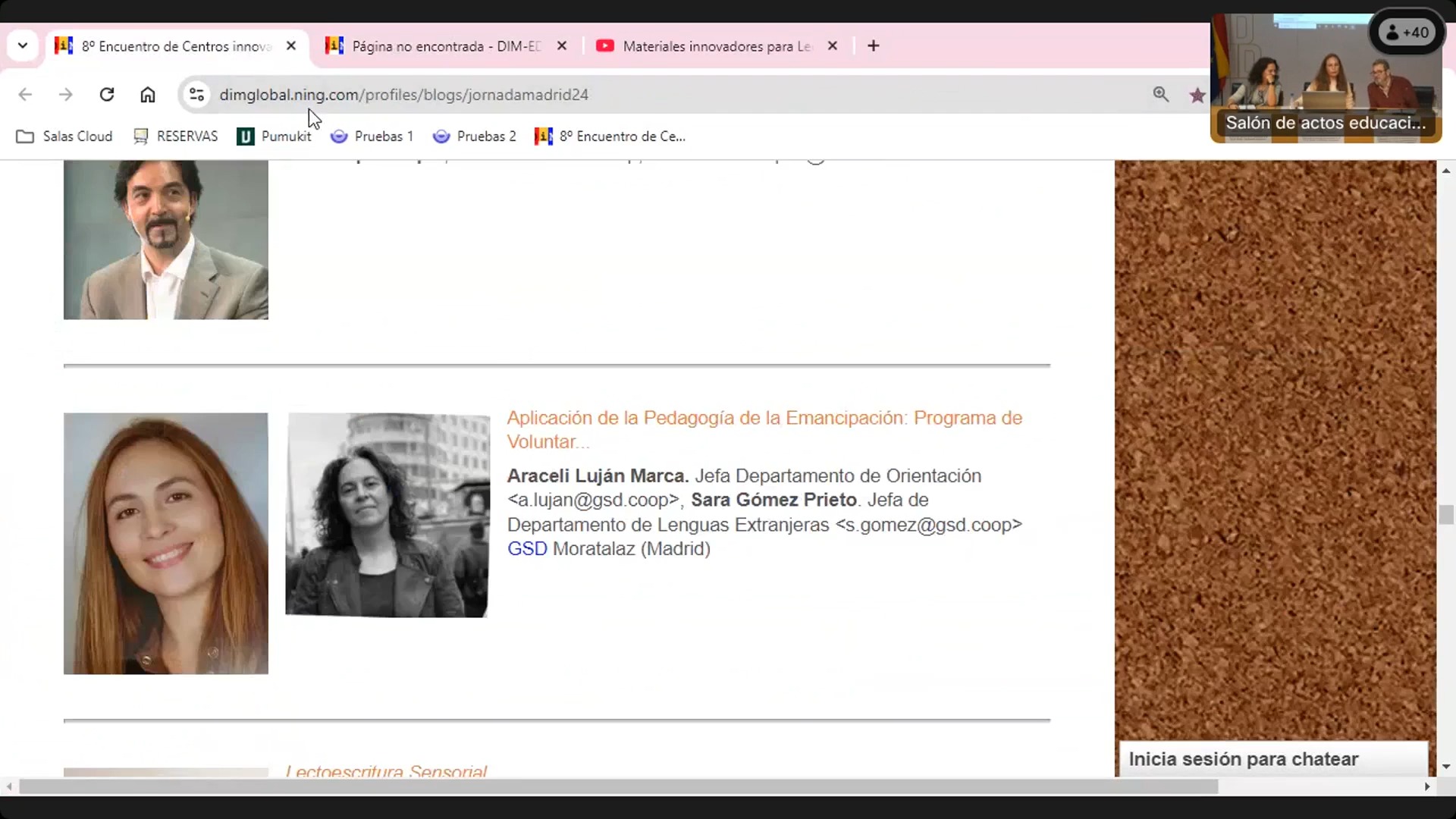Click the horizontal scrollbar left arrow
Viewport: 1456px width, 819px height.
tap(9, 787)
